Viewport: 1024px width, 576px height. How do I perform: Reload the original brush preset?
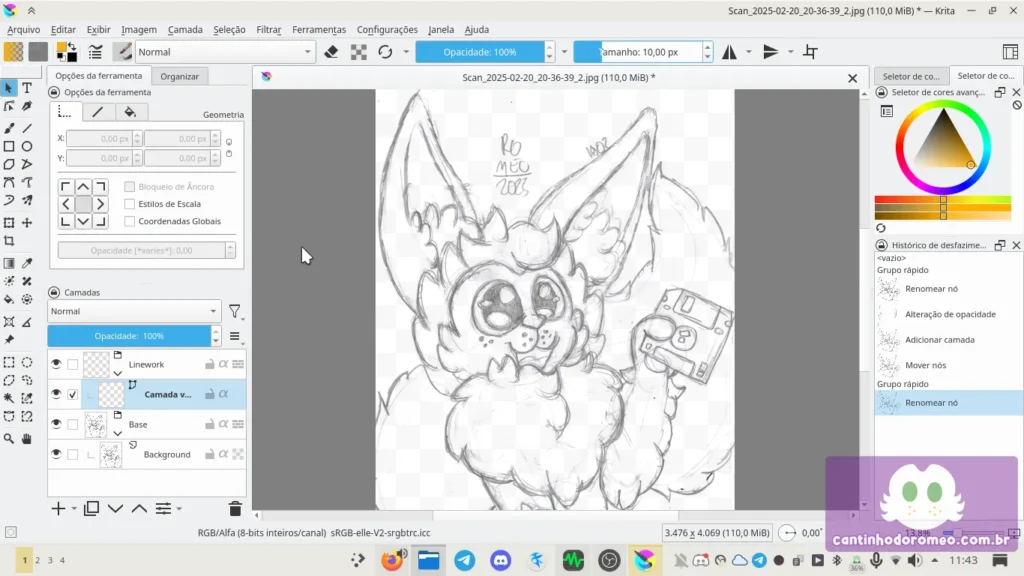(x=385, y=52)
